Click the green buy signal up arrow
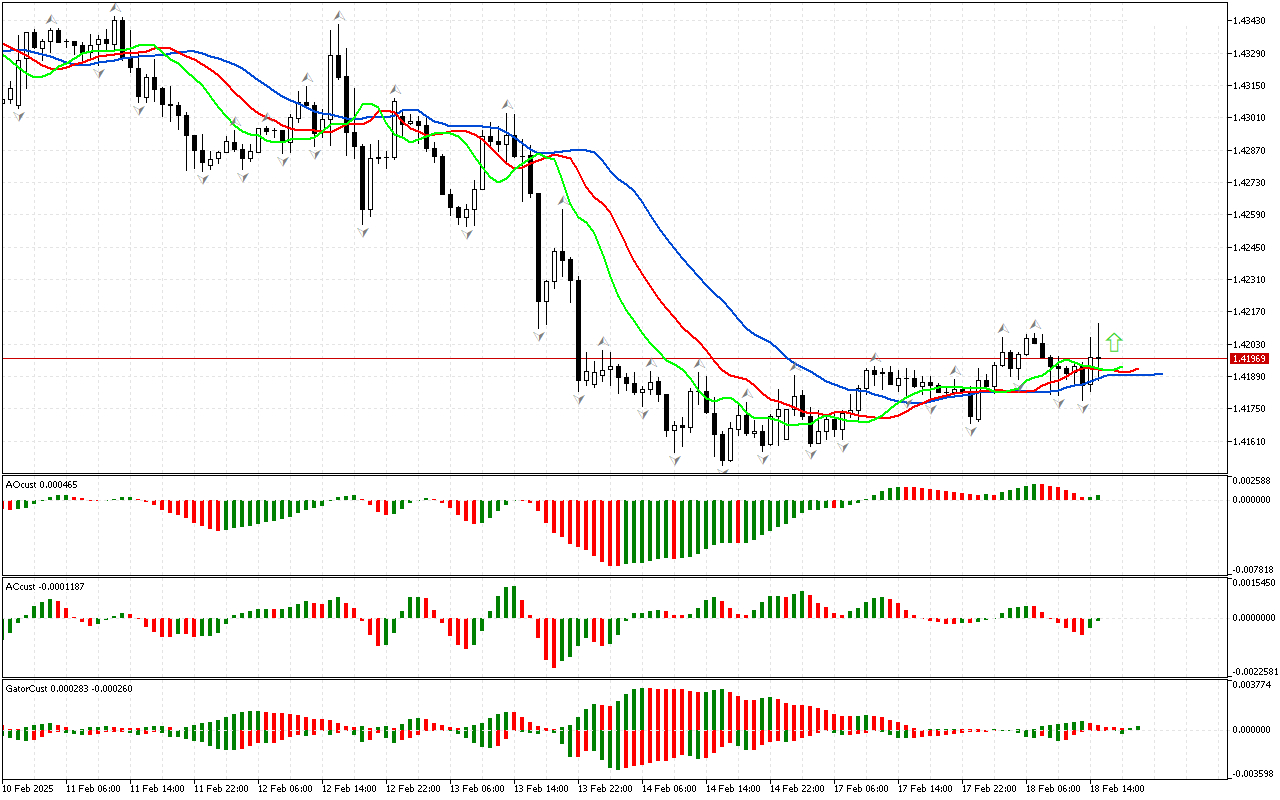The height and width of the screenshot is (800, 1280). pyautogui.click(x=1114, y=343)
